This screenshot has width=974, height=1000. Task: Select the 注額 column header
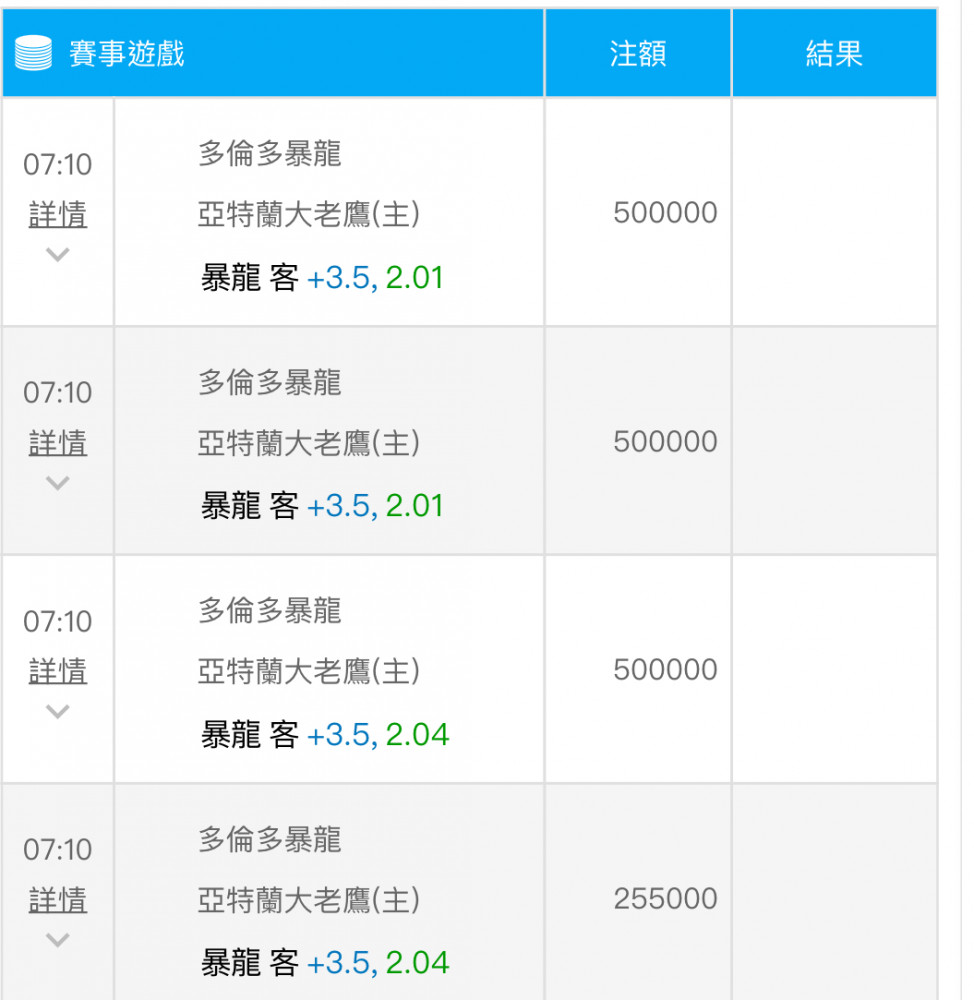(x=638, y=54)
